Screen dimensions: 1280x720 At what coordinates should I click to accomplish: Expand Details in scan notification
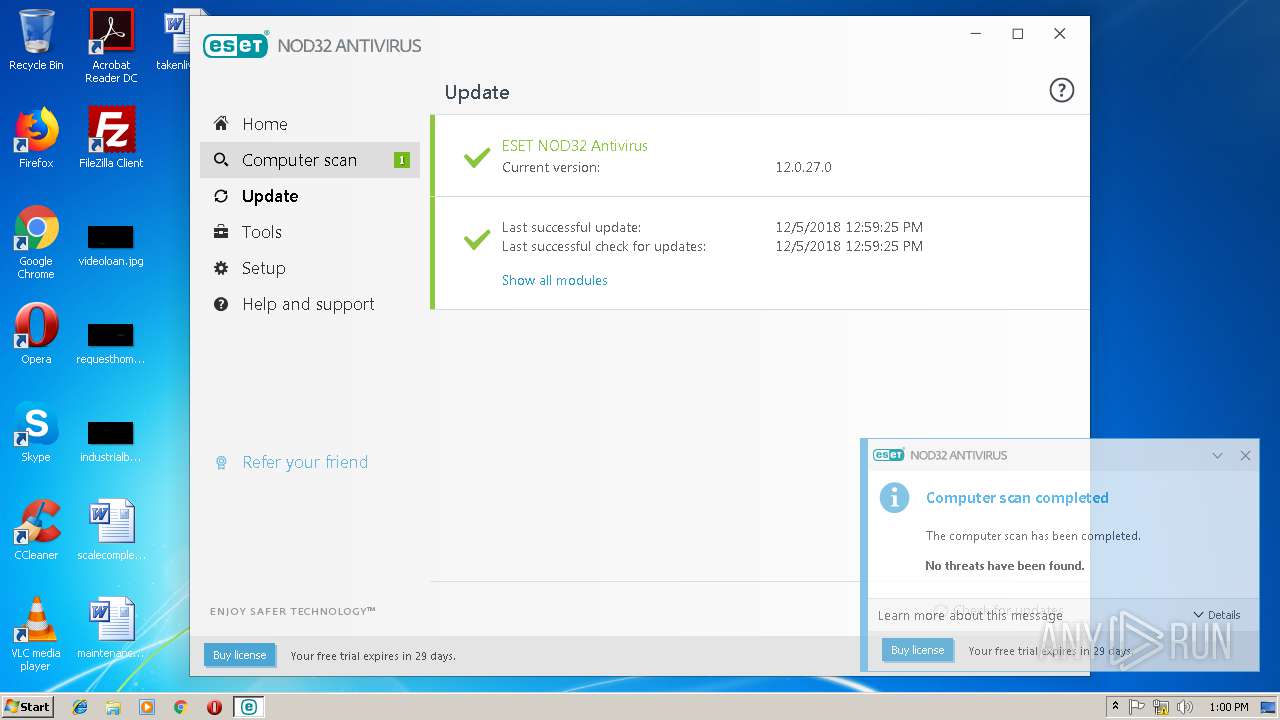[x=1217, y=615]
